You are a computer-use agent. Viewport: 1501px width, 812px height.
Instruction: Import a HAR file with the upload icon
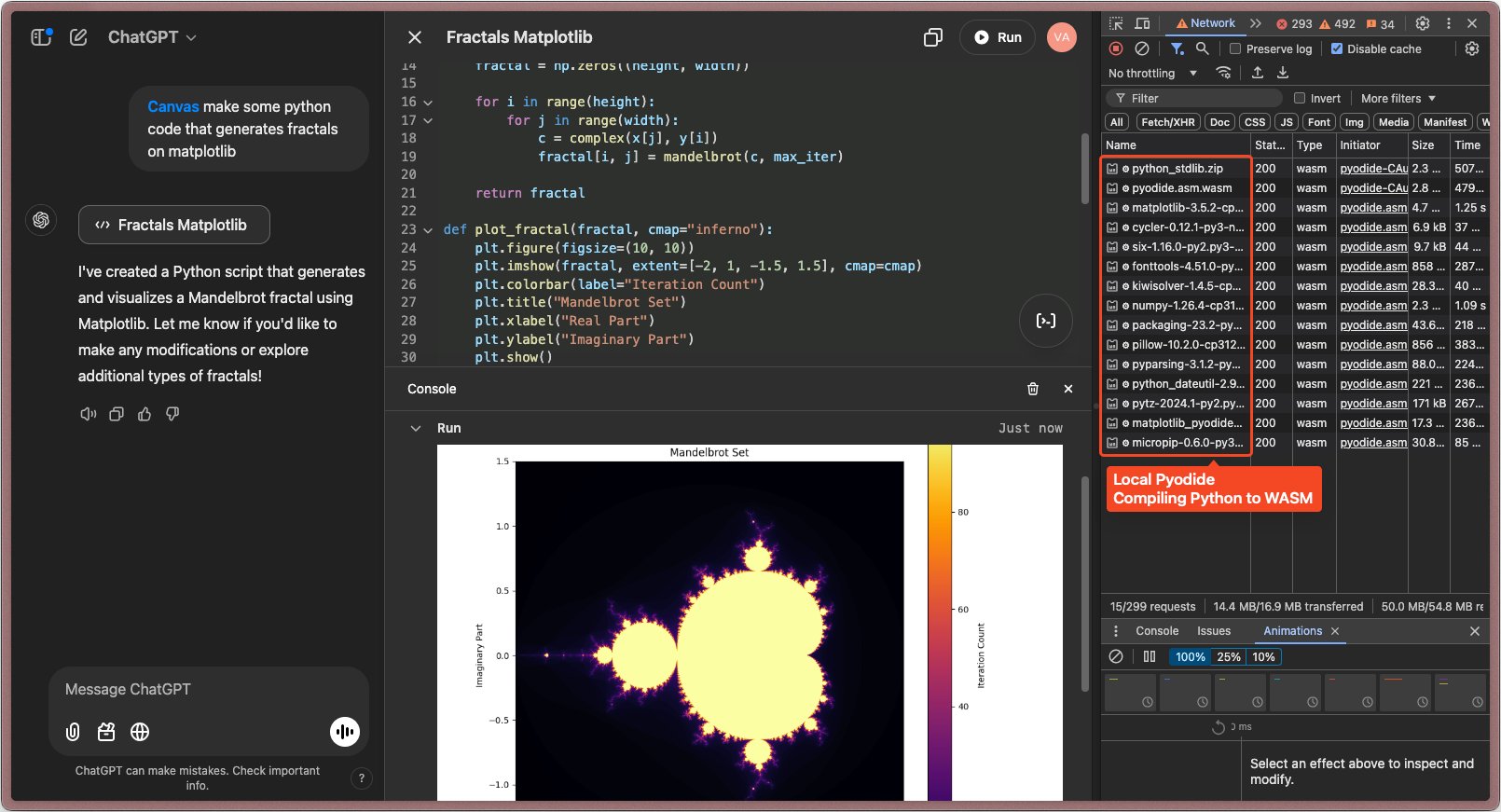click(x=1258, y=73)
